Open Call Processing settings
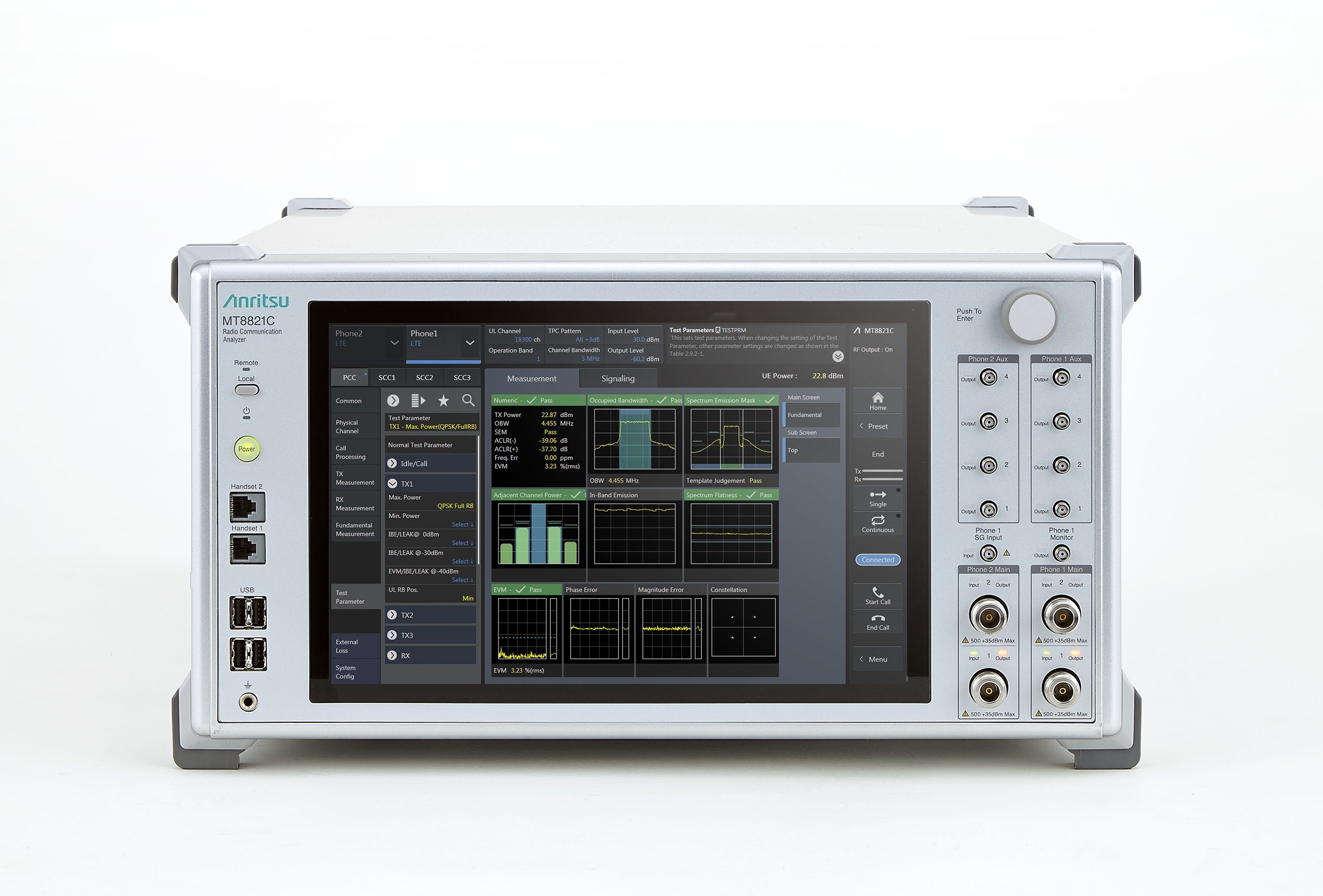The height and width of the screenshot is (896, 1323). click(355, 452)
